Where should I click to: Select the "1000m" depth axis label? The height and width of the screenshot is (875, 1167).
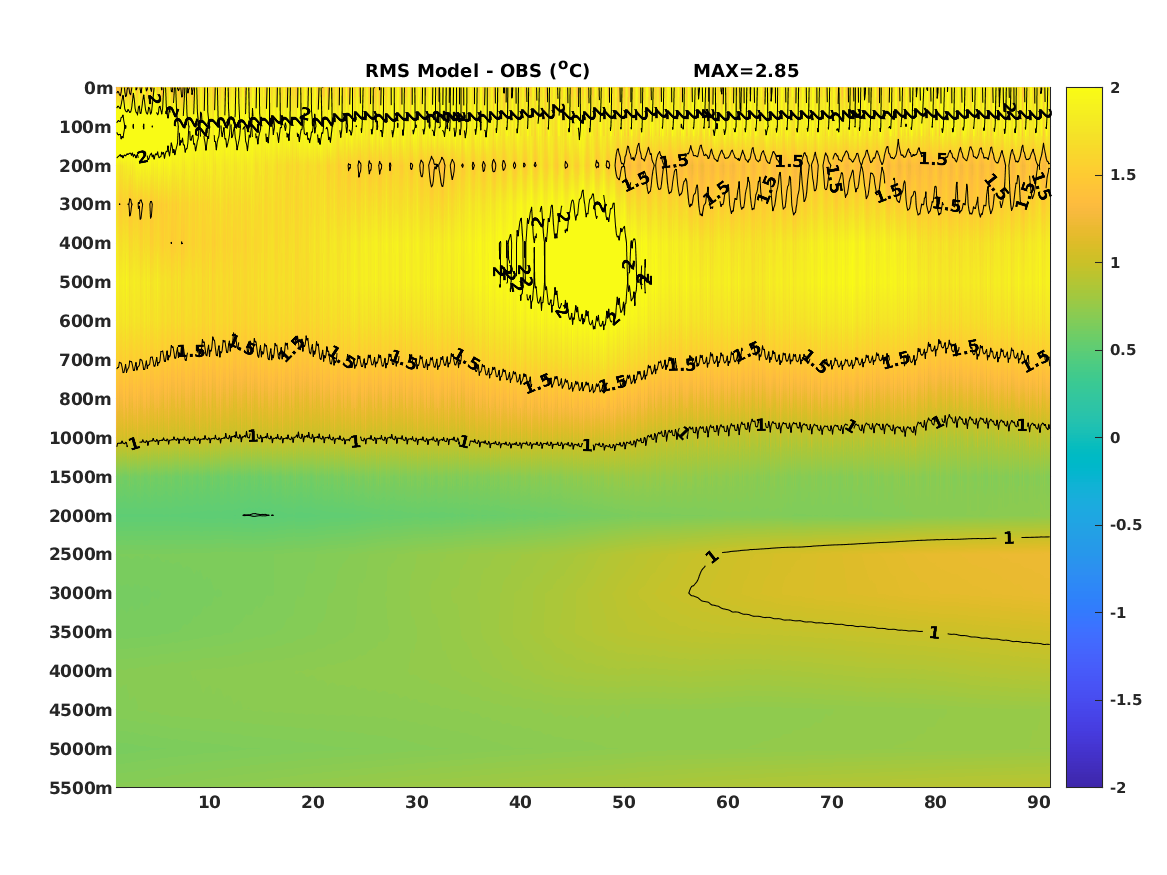click(81, 438)
